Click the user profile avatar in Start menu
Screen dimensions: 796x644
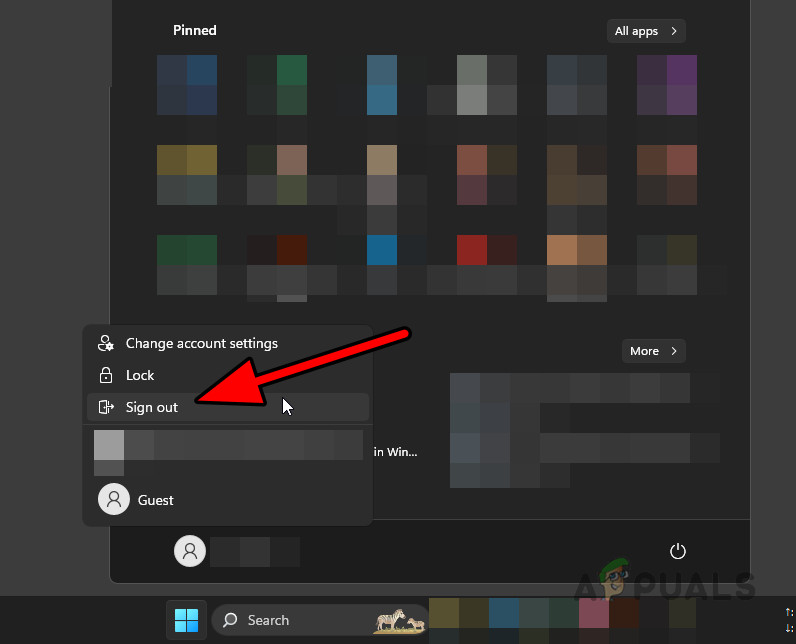coord(190,551)
